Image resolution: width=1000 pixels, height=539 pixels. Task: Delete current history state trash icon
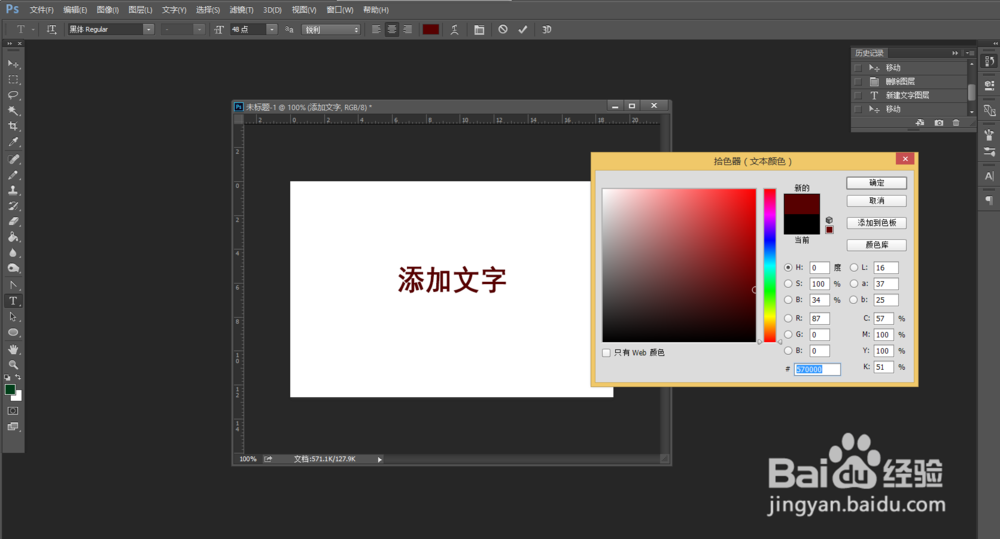click(x=955, y=122)
